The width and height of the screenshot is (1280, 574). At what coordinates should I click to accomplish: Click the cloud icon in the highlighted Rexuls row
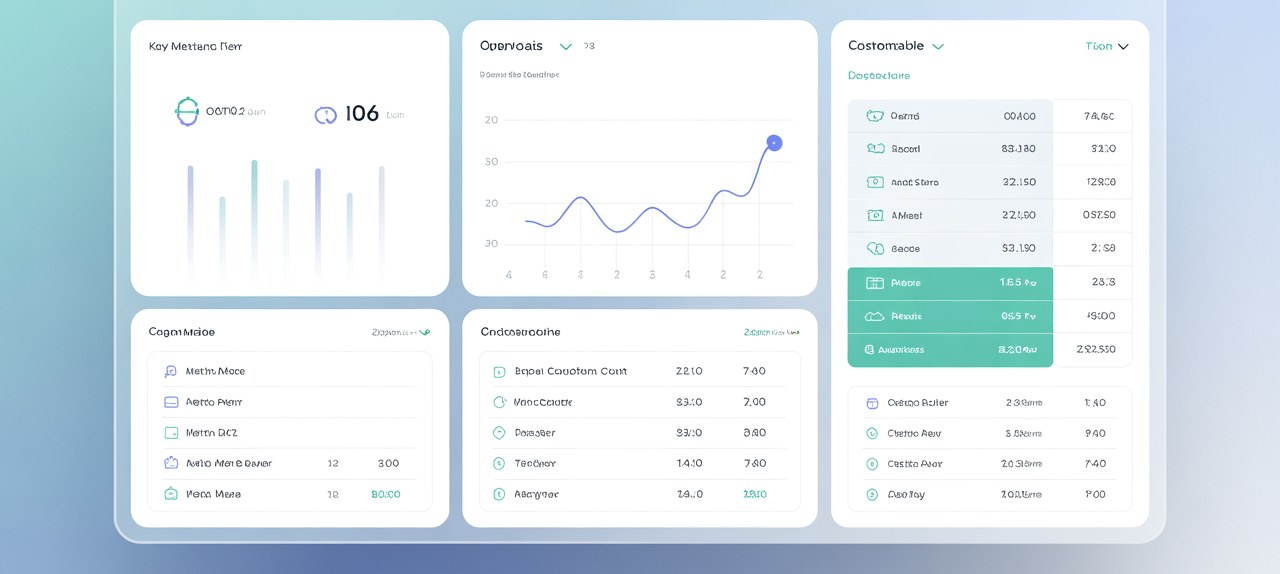[x=874, y=316]
